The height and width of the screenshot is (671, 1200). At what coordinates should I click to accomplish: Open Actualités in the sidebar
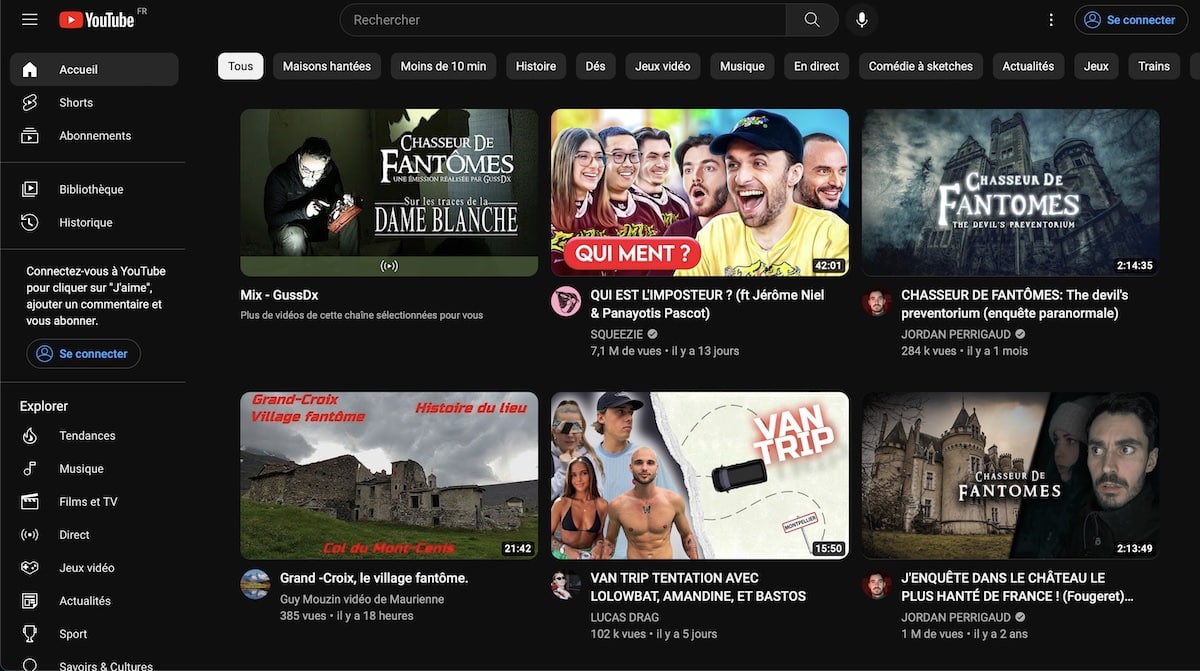click(x=94, y=600)
